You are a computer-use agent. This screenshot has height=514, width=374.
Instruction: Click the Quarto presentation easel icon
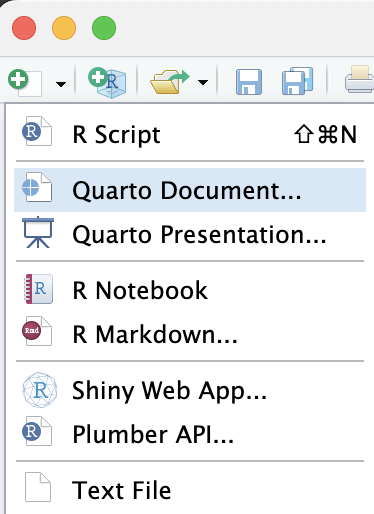point(38,232)
